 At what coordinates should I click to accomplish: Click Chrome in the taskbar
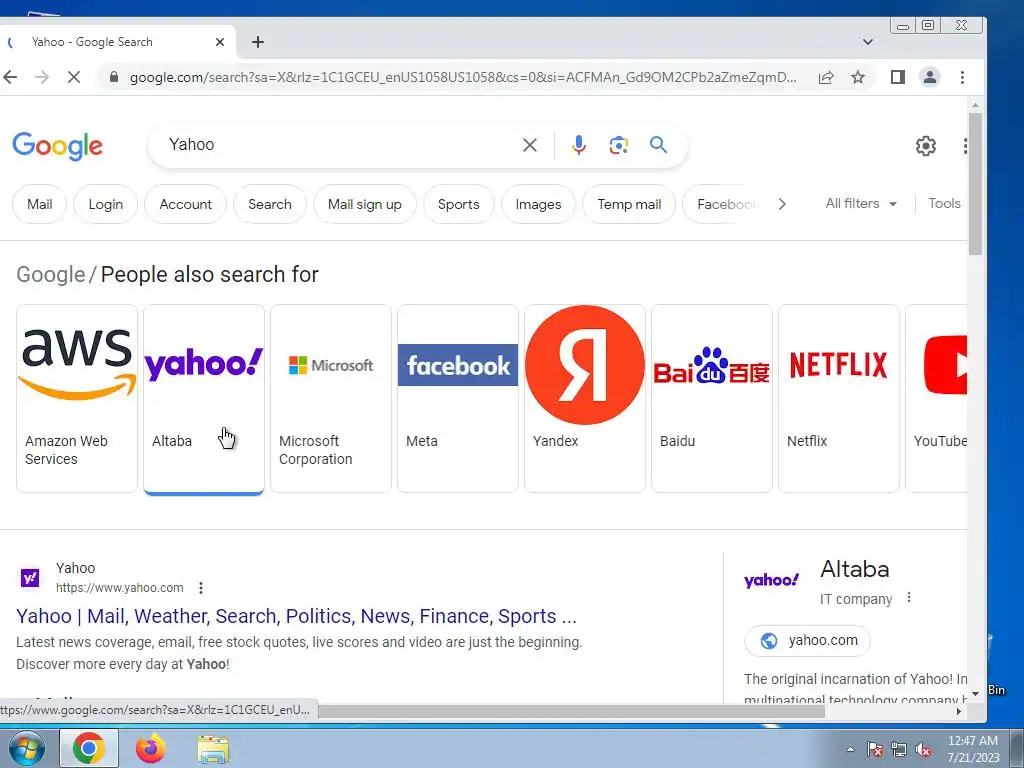89,748
